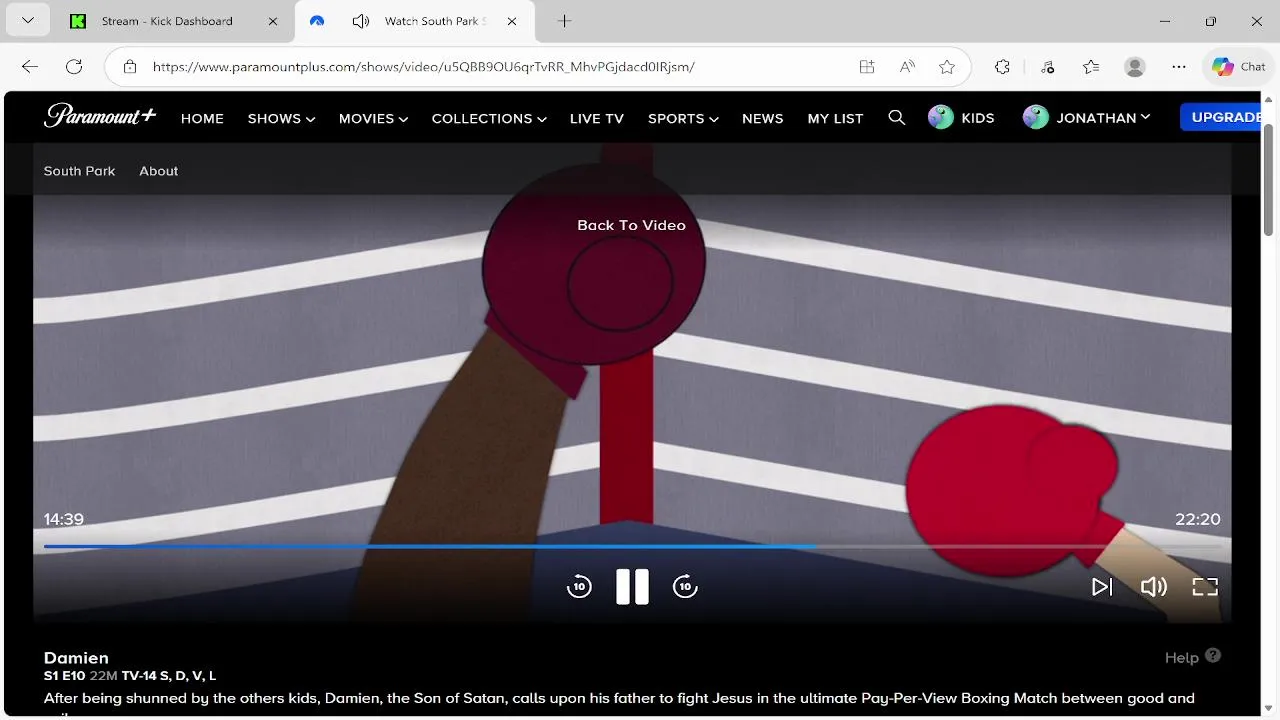Open Copilot Chat button
The width and height of the screenshot is (1280, 720).
tap(1239, 67)
